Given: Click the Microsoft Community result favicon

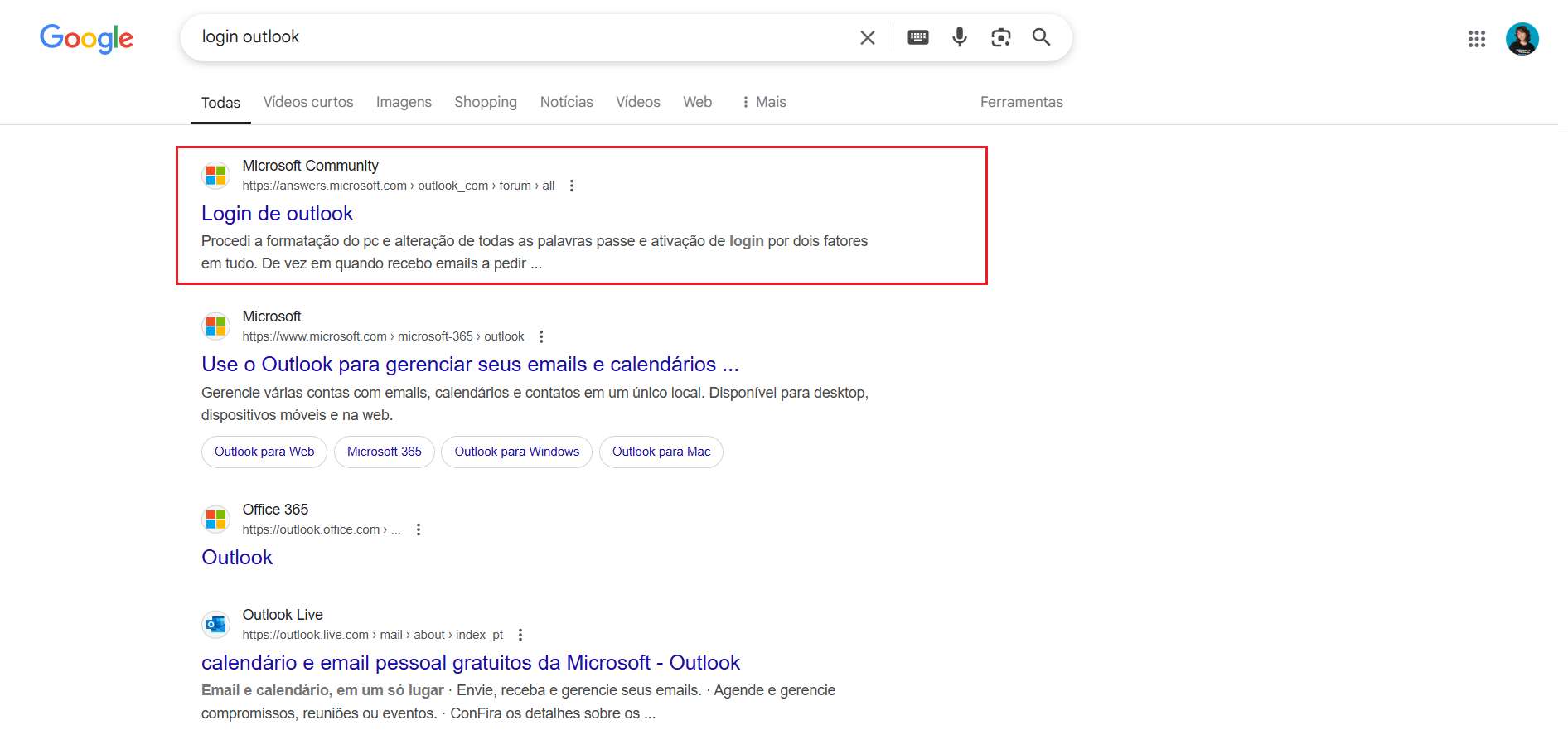Looking at the screenshot, I should [x=216, y=176].
